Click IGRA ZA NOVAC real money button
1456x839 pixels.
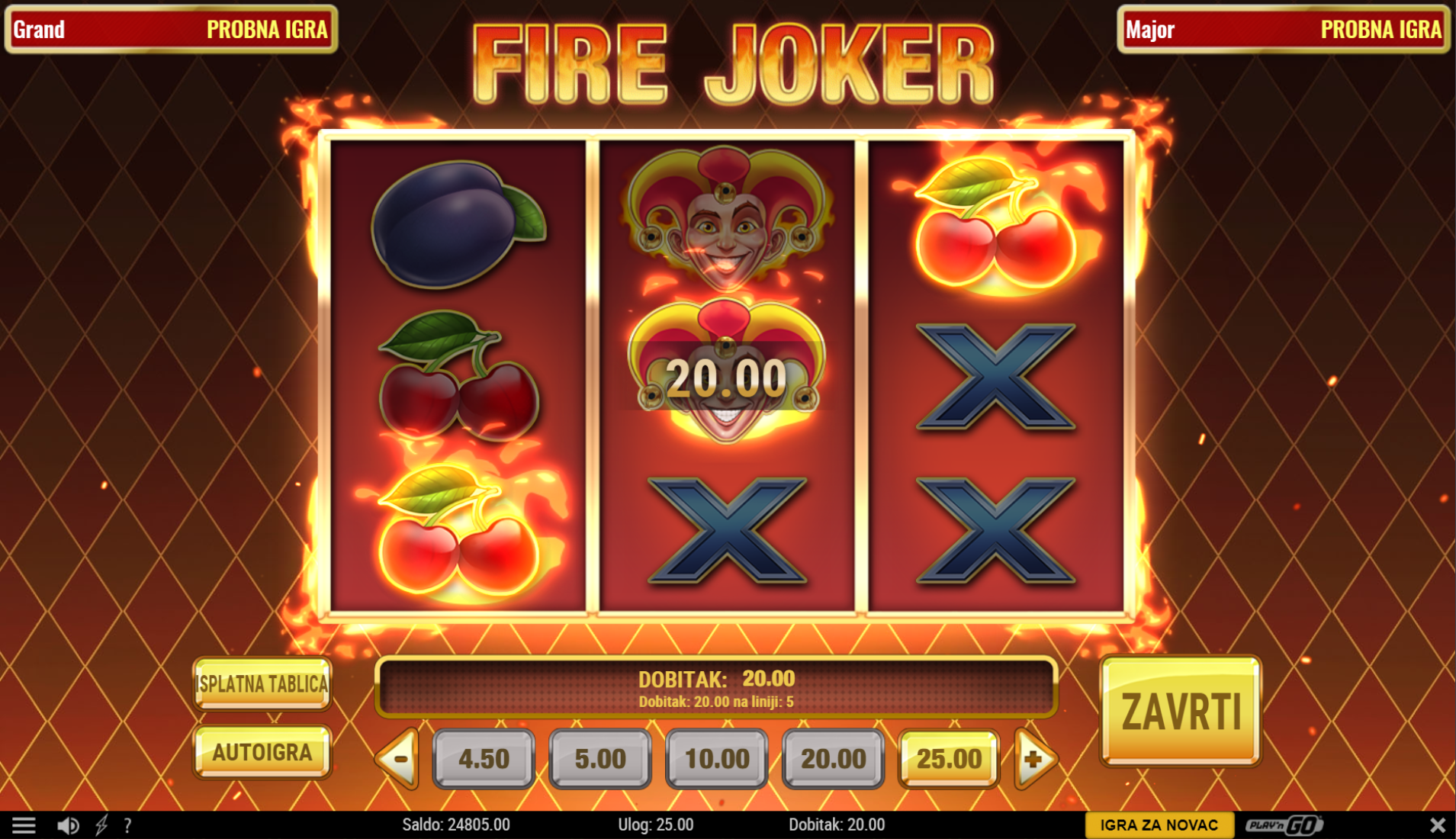point(1159,825)
